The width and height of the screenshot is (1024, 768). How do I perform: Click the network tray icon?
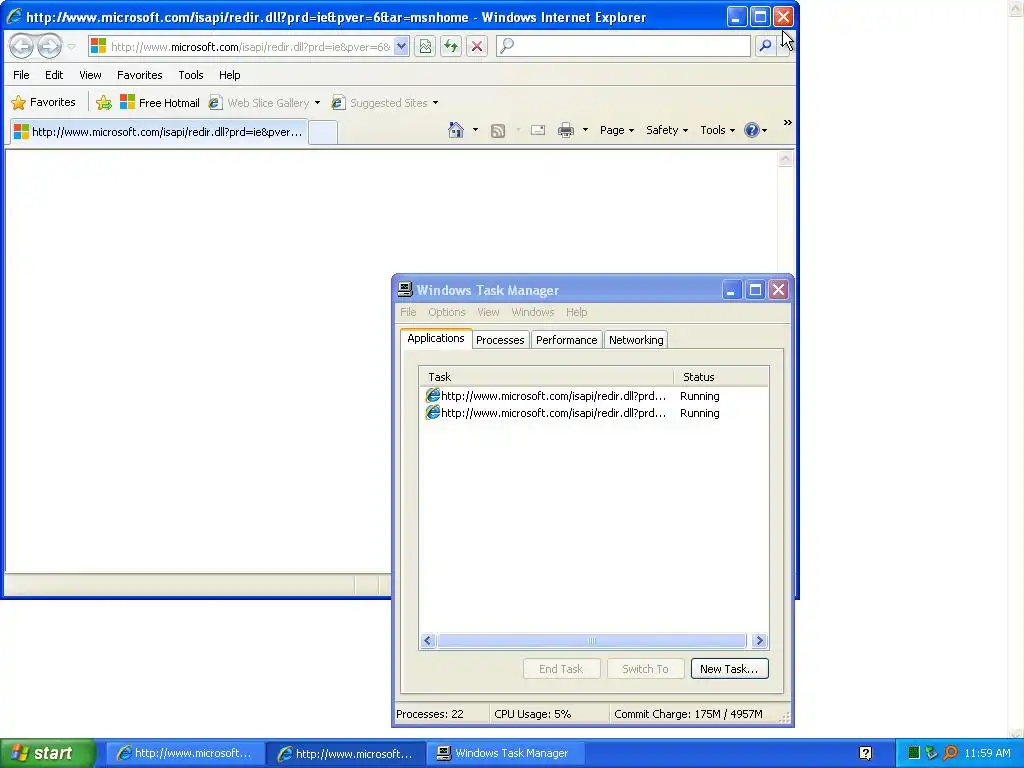(x=931, y=753)
